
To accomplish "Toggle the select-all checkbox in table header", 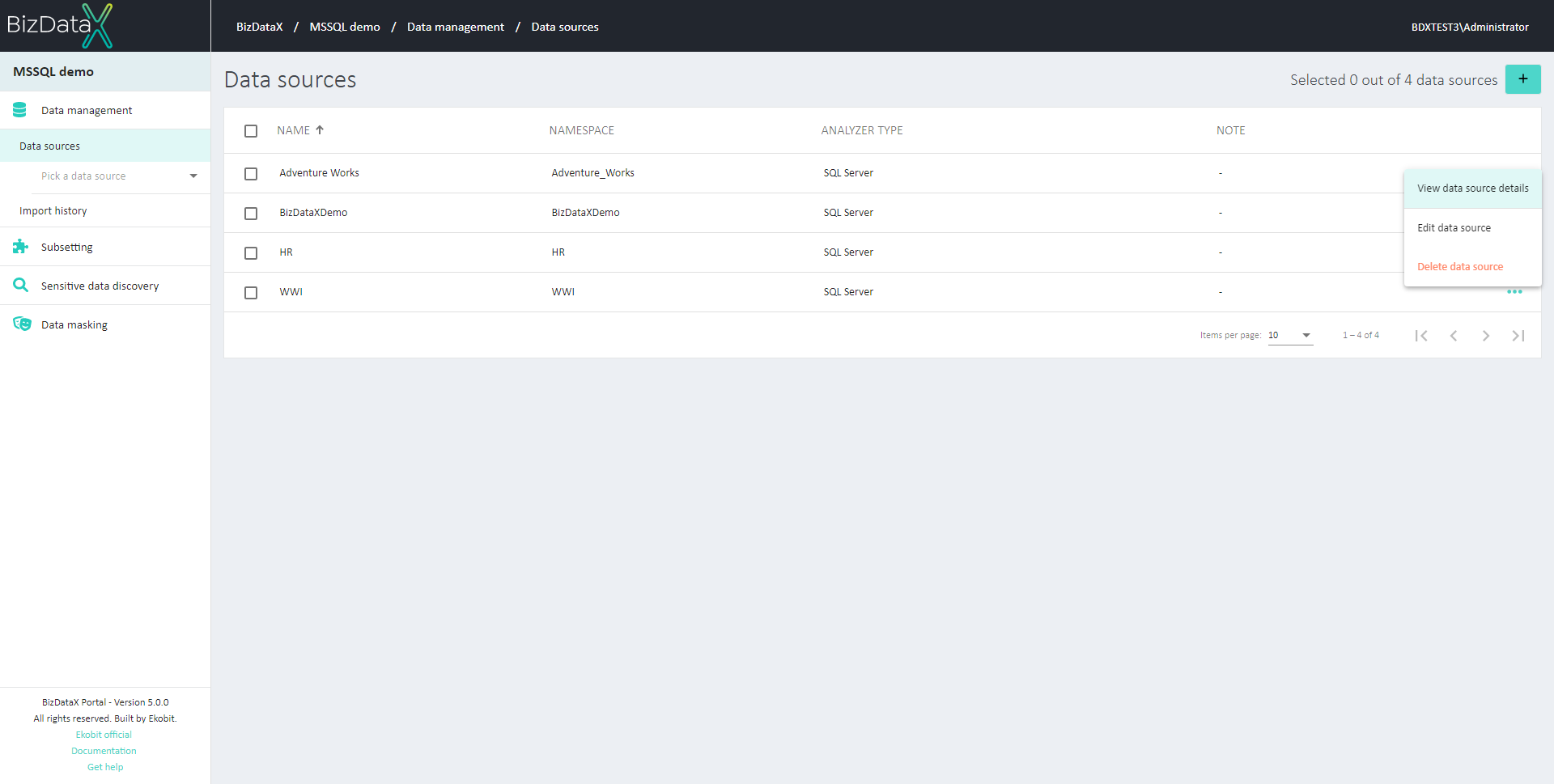I will click(251, 131).
